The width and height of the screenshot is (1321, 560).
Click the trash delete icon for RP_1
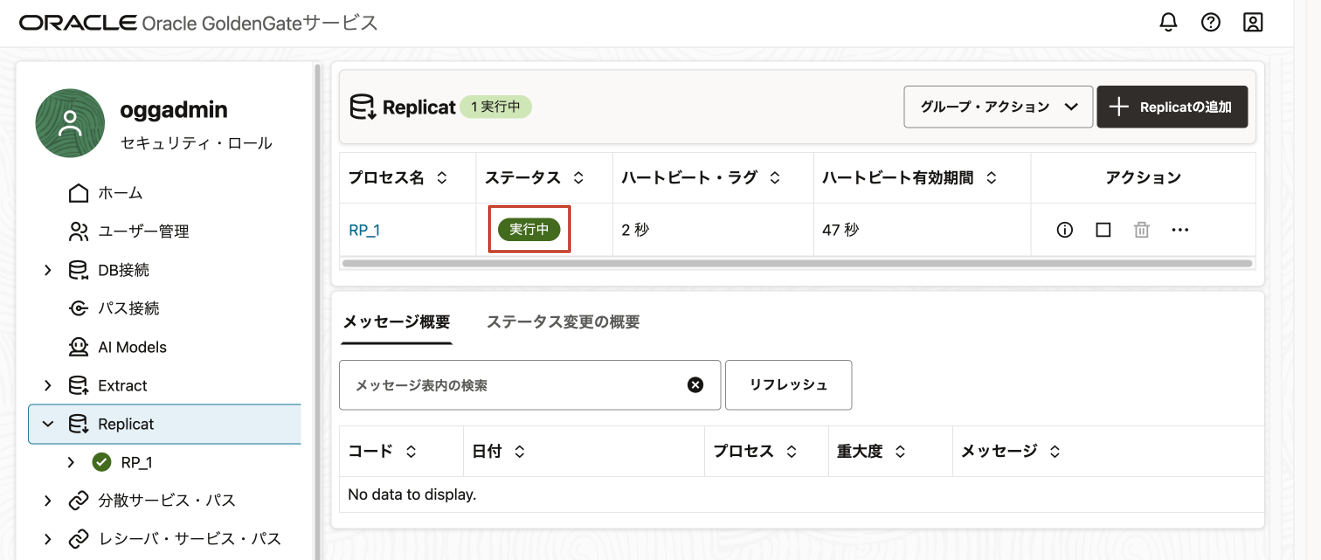coord(1141,230)
